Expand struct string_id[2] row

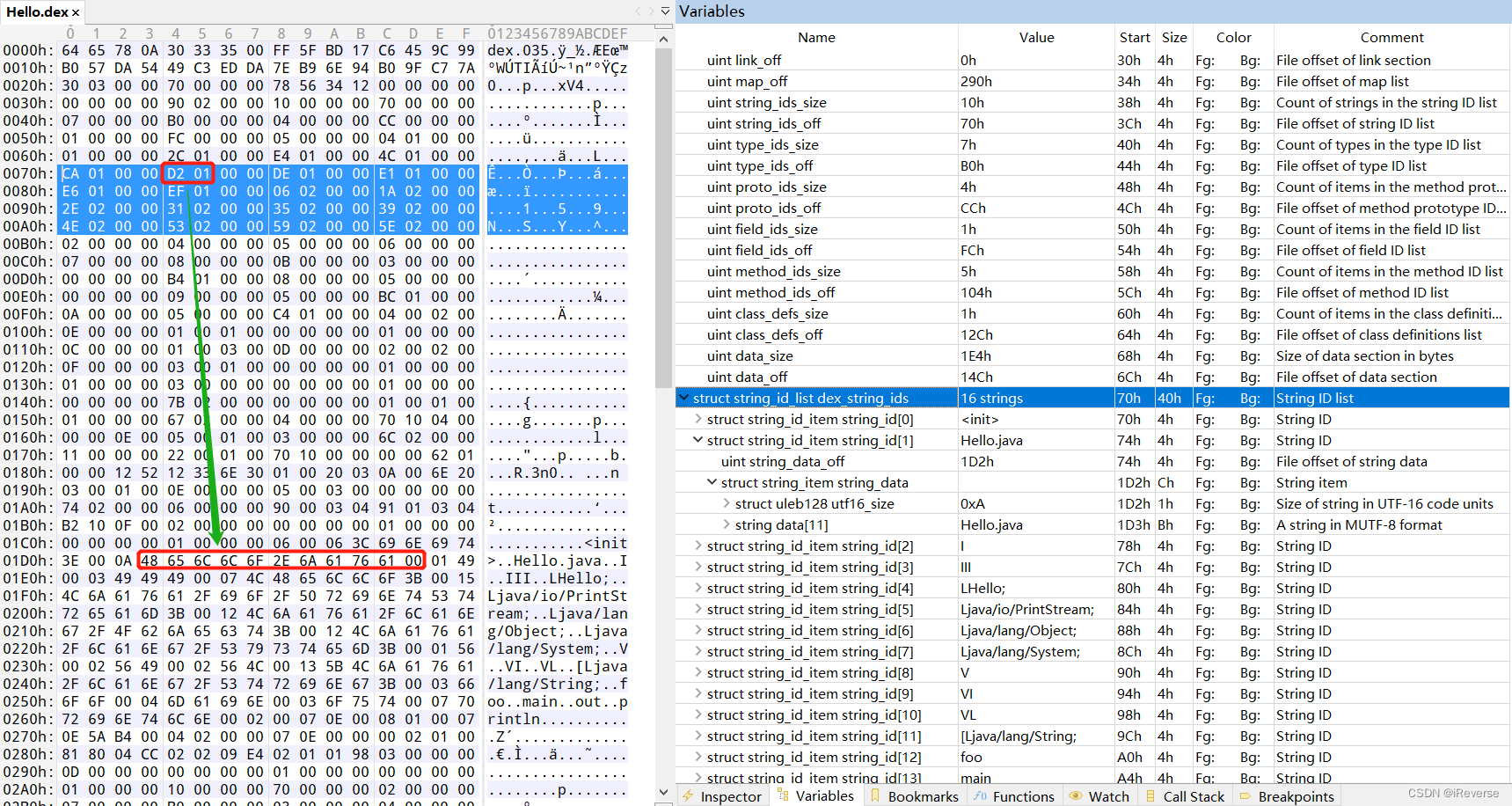pos(698,546)
